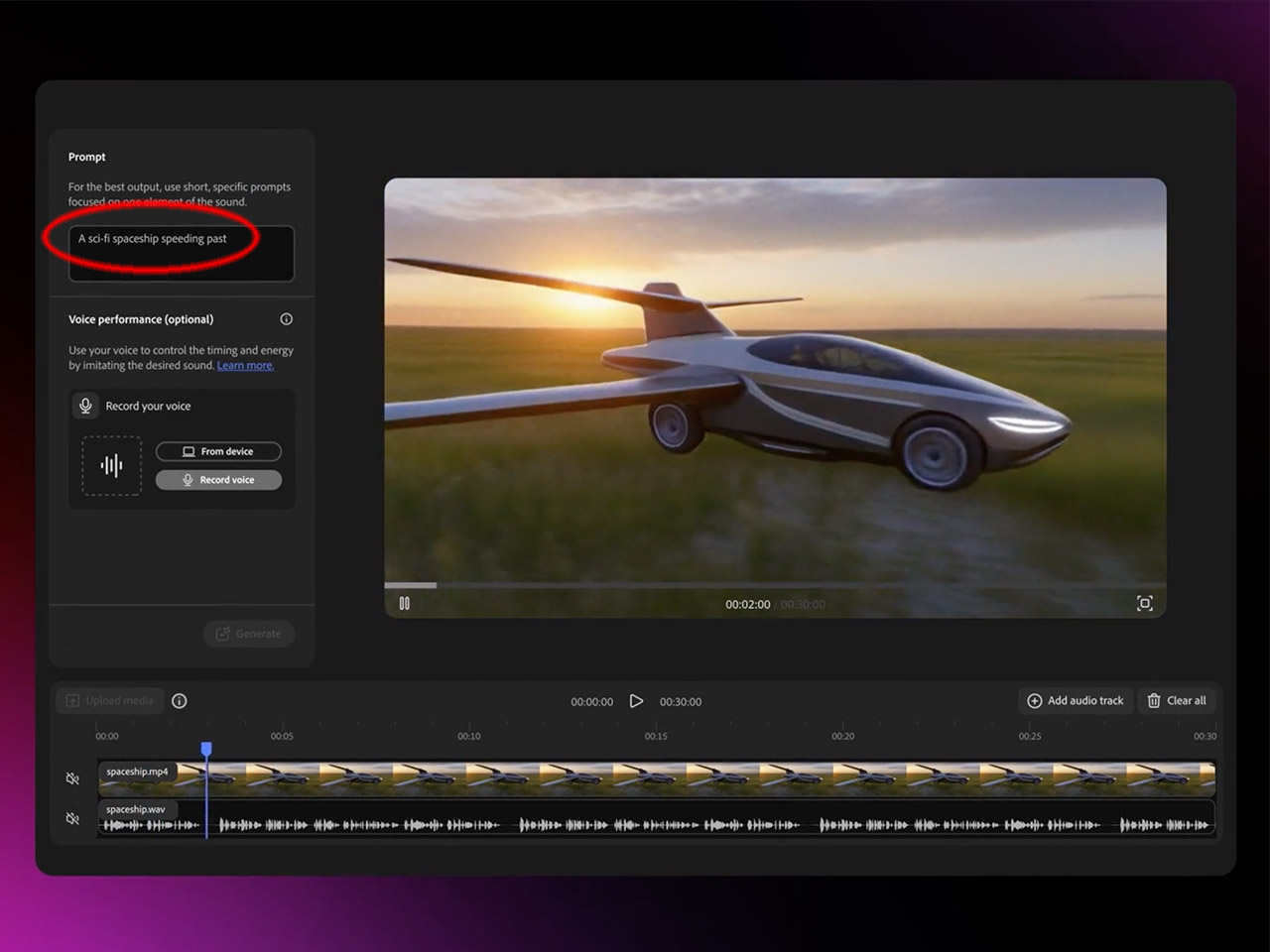The width and height of the screenshot is (1270, 952).
Task: Play the timeline with the play icon
Action: coord(636,701)
